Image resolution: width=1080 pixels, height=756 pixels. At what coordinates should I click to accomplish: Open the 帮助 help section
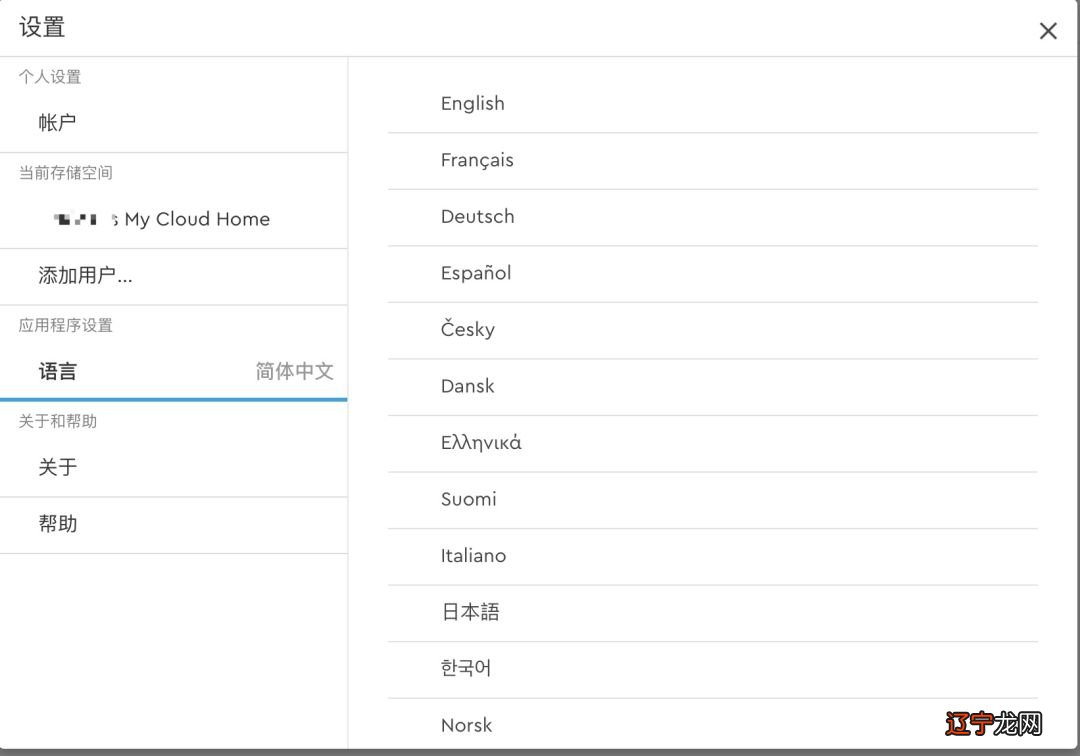(x=58, y=524)
